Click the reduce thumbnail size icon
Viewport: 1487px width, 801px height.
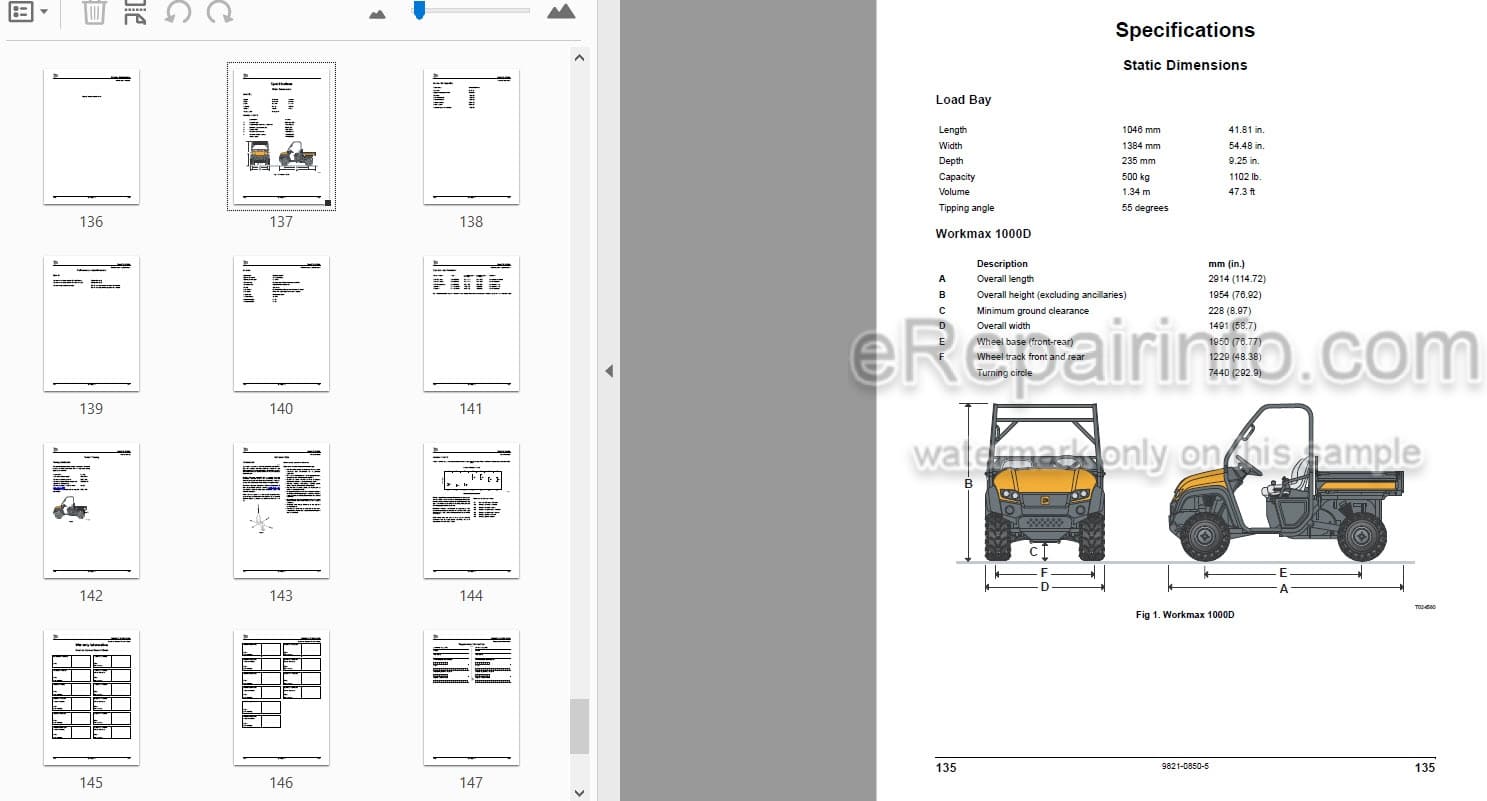[x=377, y=14]
